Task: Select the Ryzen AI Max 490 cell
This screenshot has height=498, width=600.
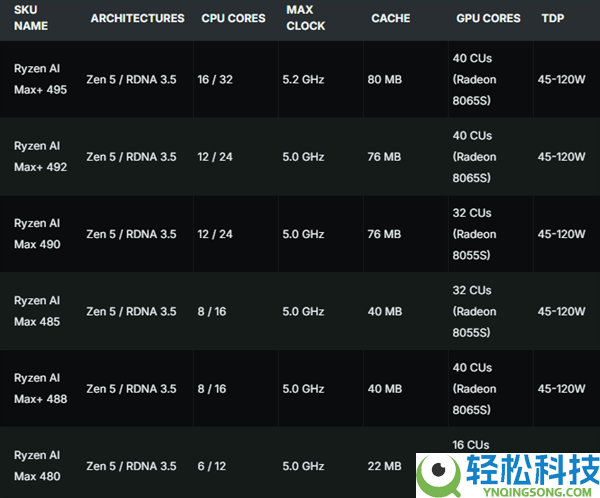Action: [37, 234]
